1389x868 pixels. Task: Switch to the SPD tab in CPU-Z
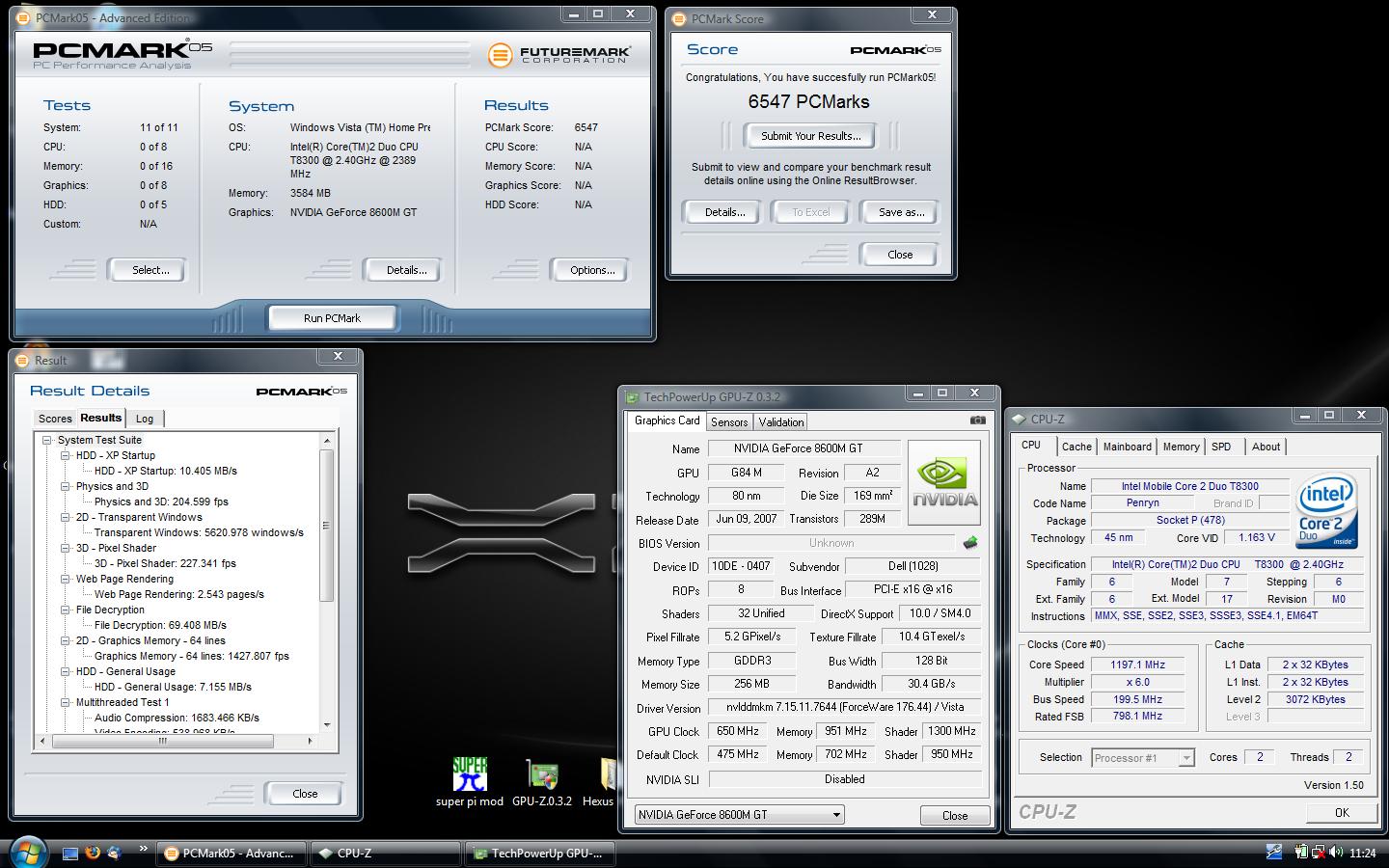[1221, 447]
